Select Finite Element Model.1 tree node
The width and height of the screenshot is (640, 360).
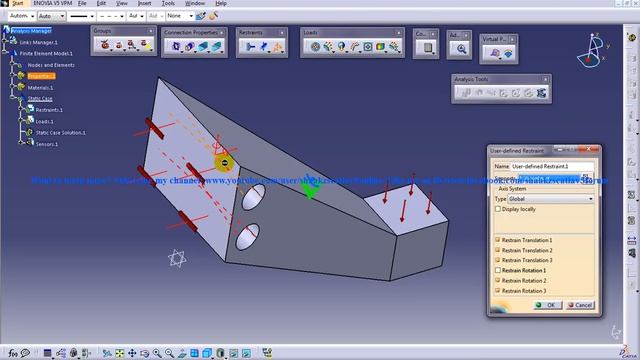pyautogui.click(x=46, y=53)
